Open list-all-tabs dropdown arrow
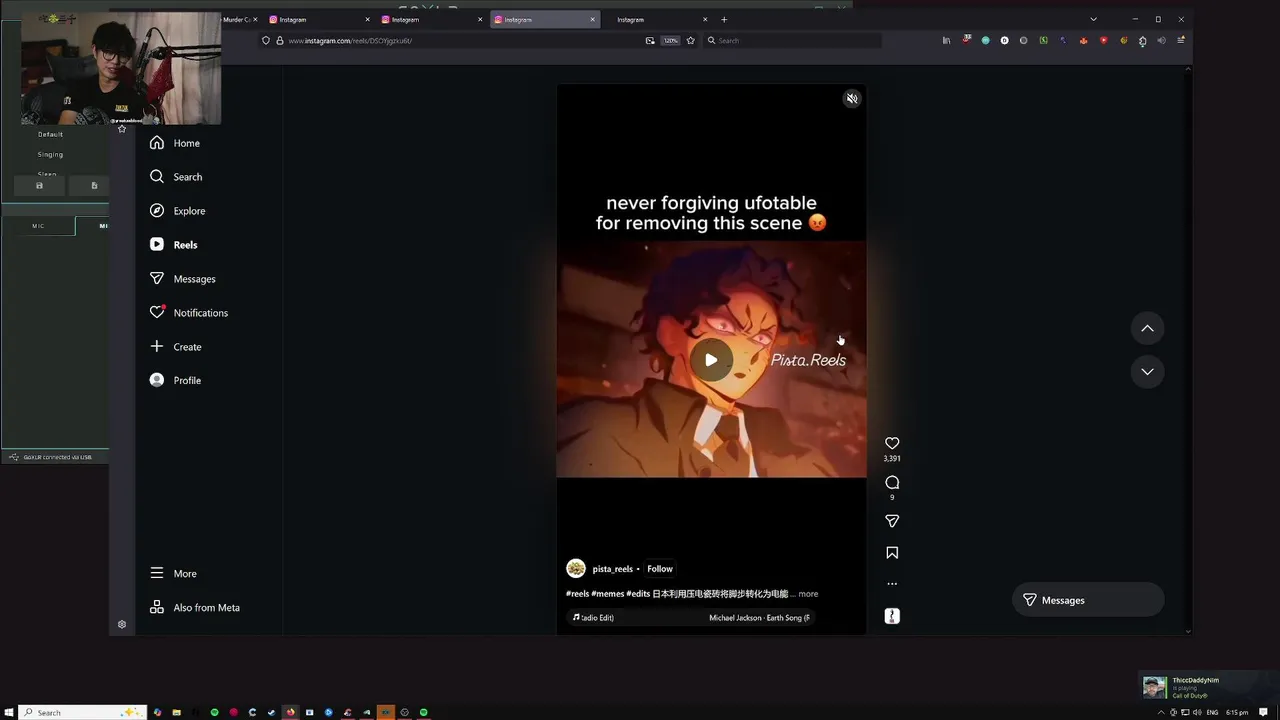 pos(1093,19)
